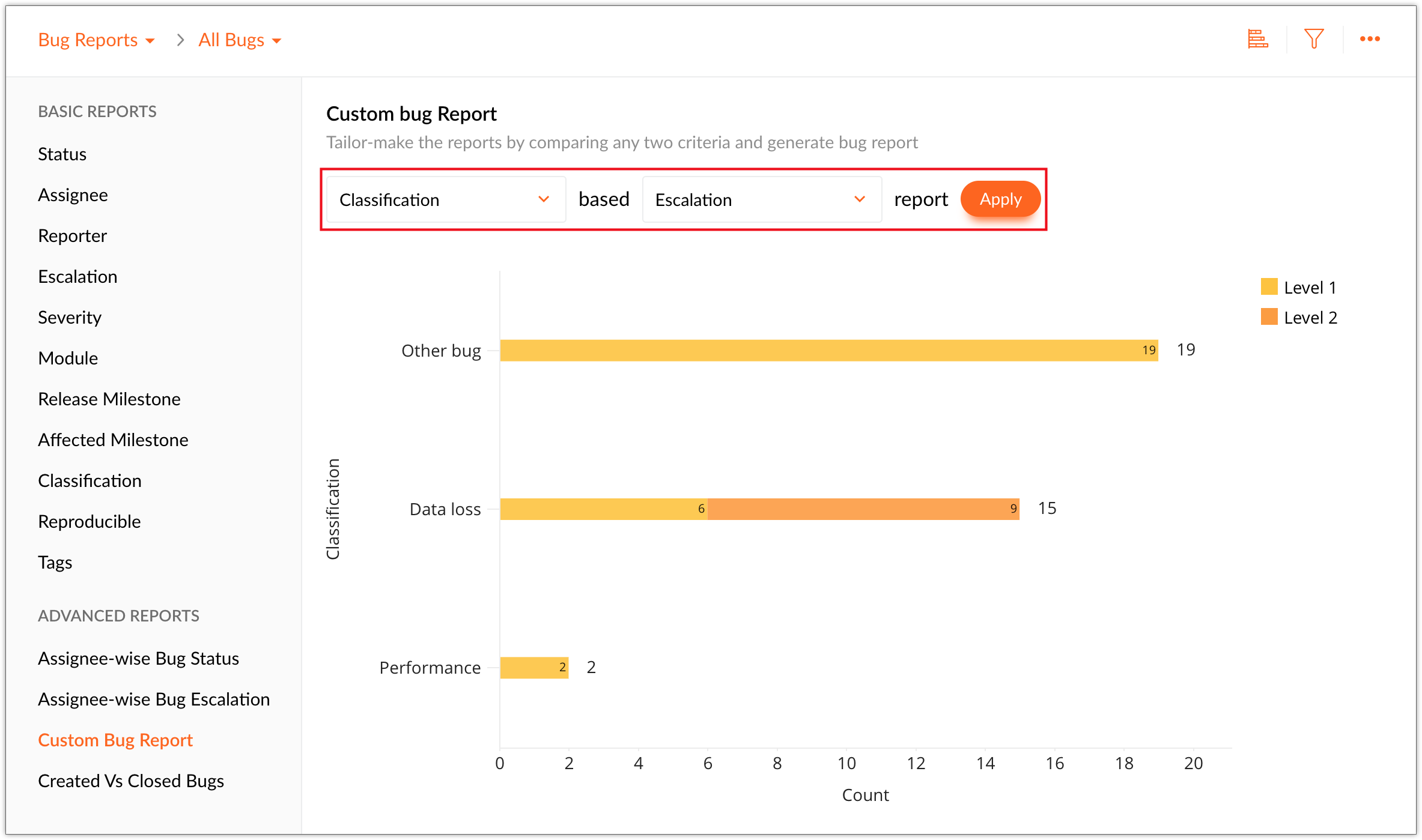Click the chart view icon in header
Viewport: 1422px width, 840px height.
(1257, 40)
